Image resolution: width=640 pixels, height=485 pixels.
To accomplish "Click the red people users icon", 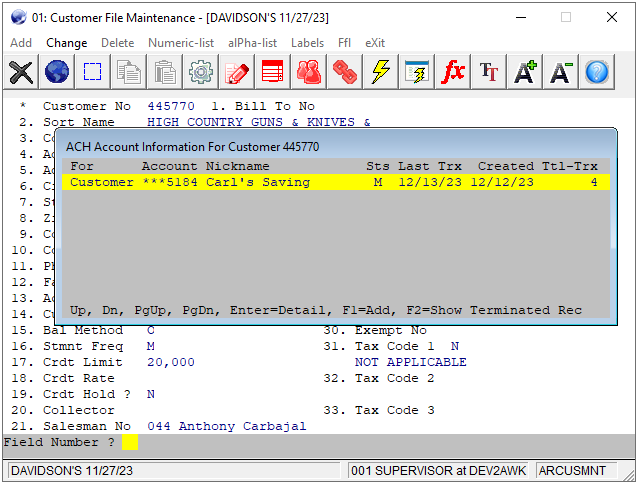I will click(x=308, y=72).
